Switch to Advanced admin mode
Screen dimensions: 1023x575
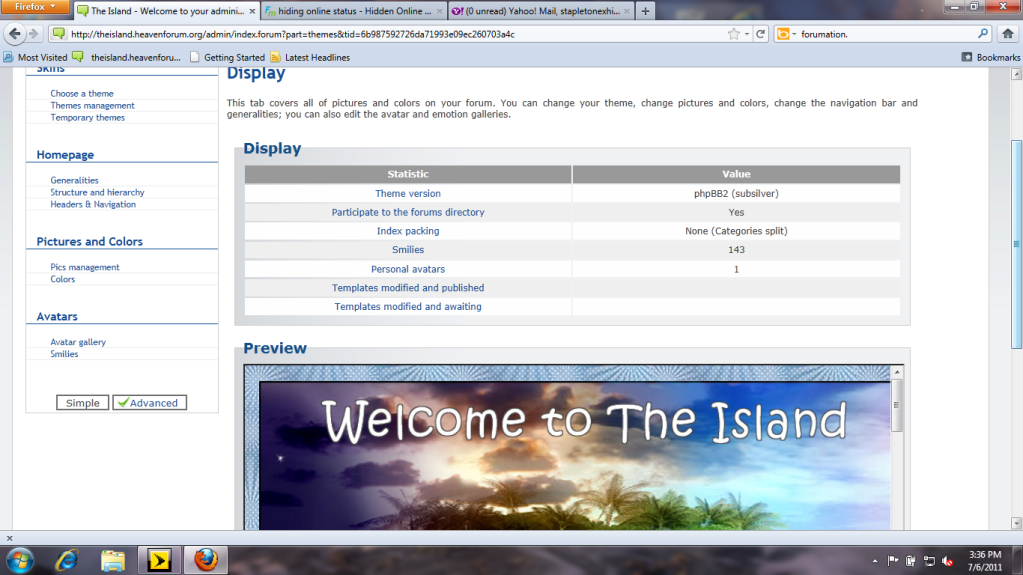(149, 403)
